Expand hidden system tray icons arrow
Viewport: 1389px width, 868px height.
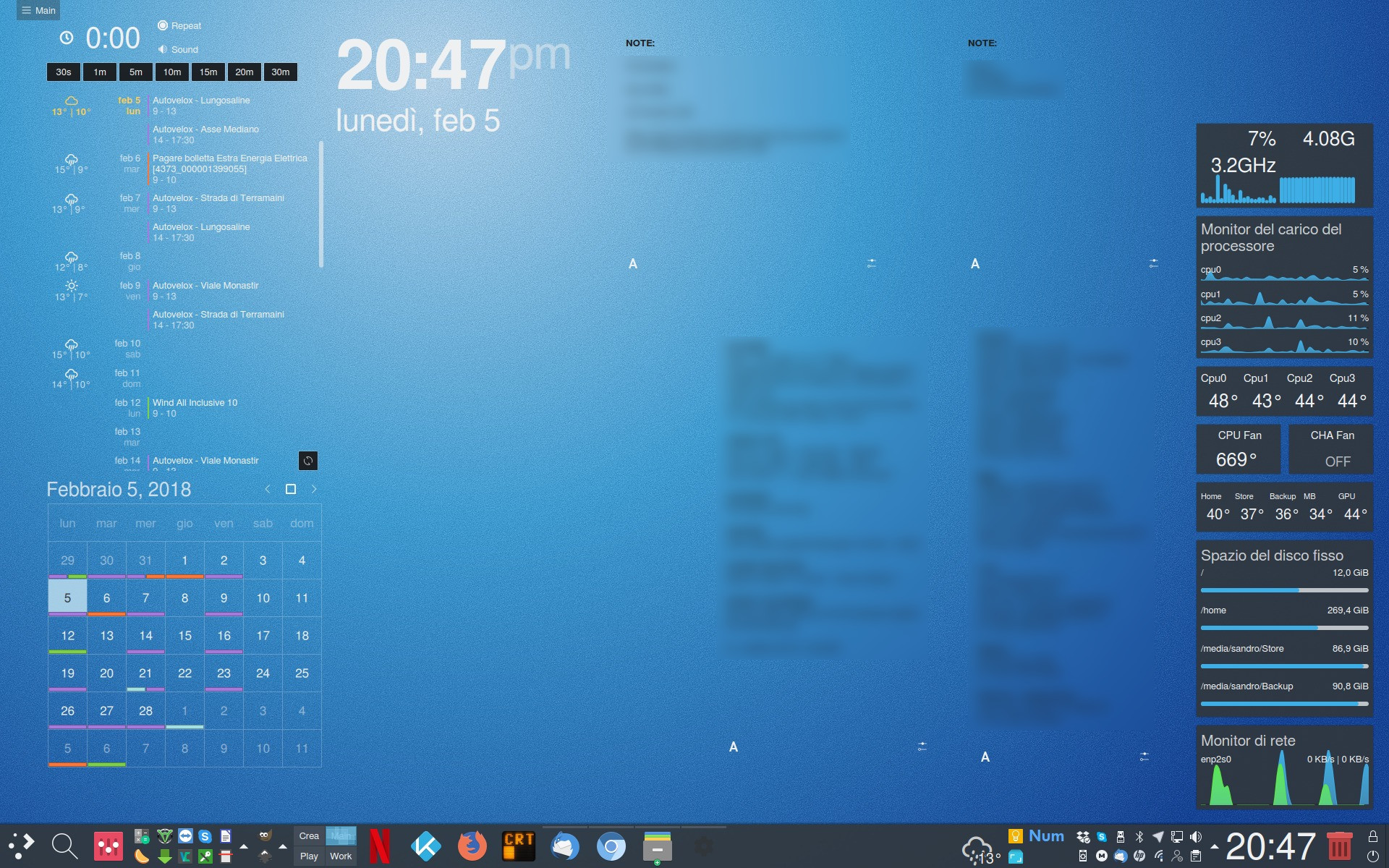coord(1214,846)
